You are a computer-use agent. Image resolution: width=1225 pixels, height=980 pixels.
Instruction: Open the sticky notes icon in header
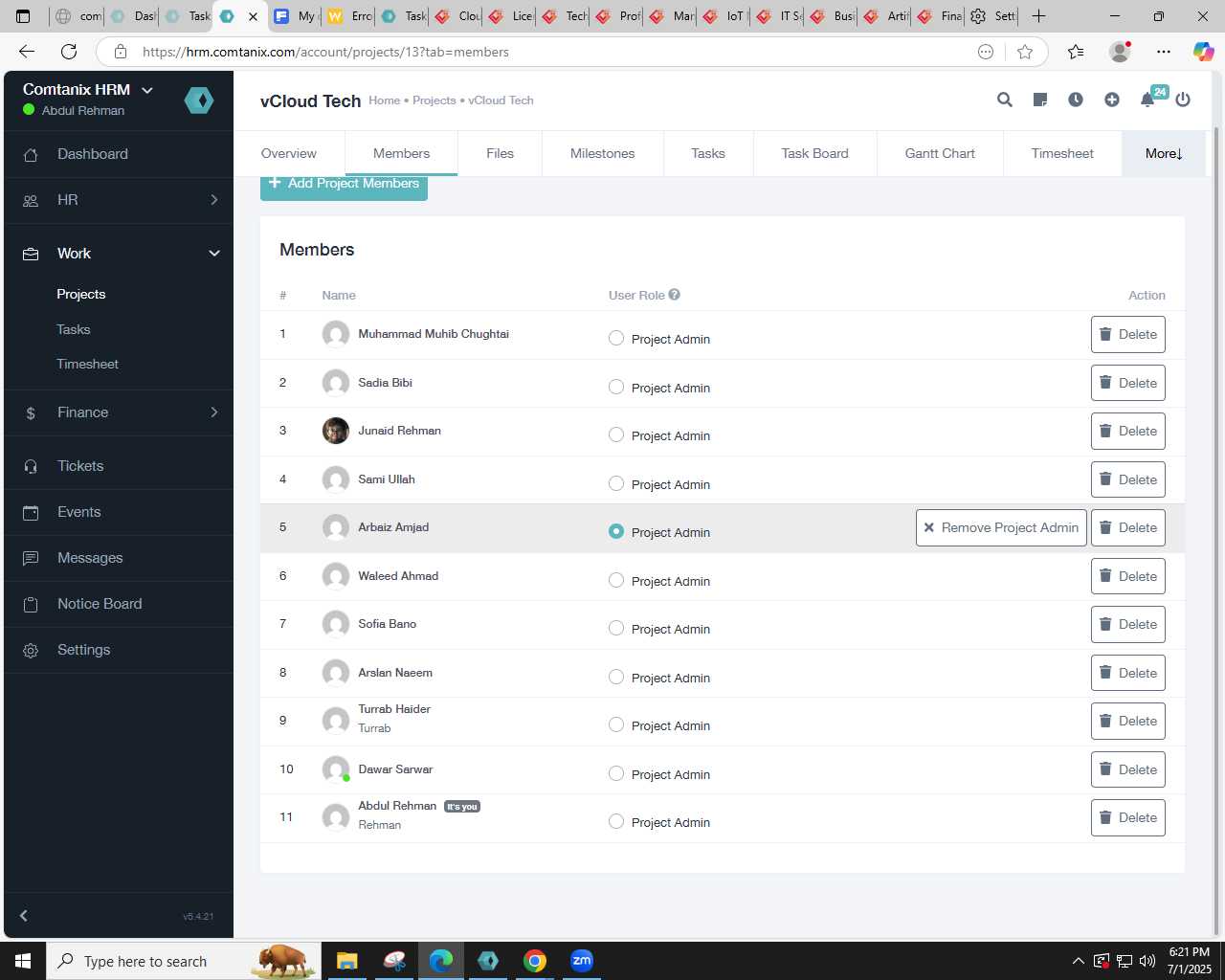tap(1040, 100)
